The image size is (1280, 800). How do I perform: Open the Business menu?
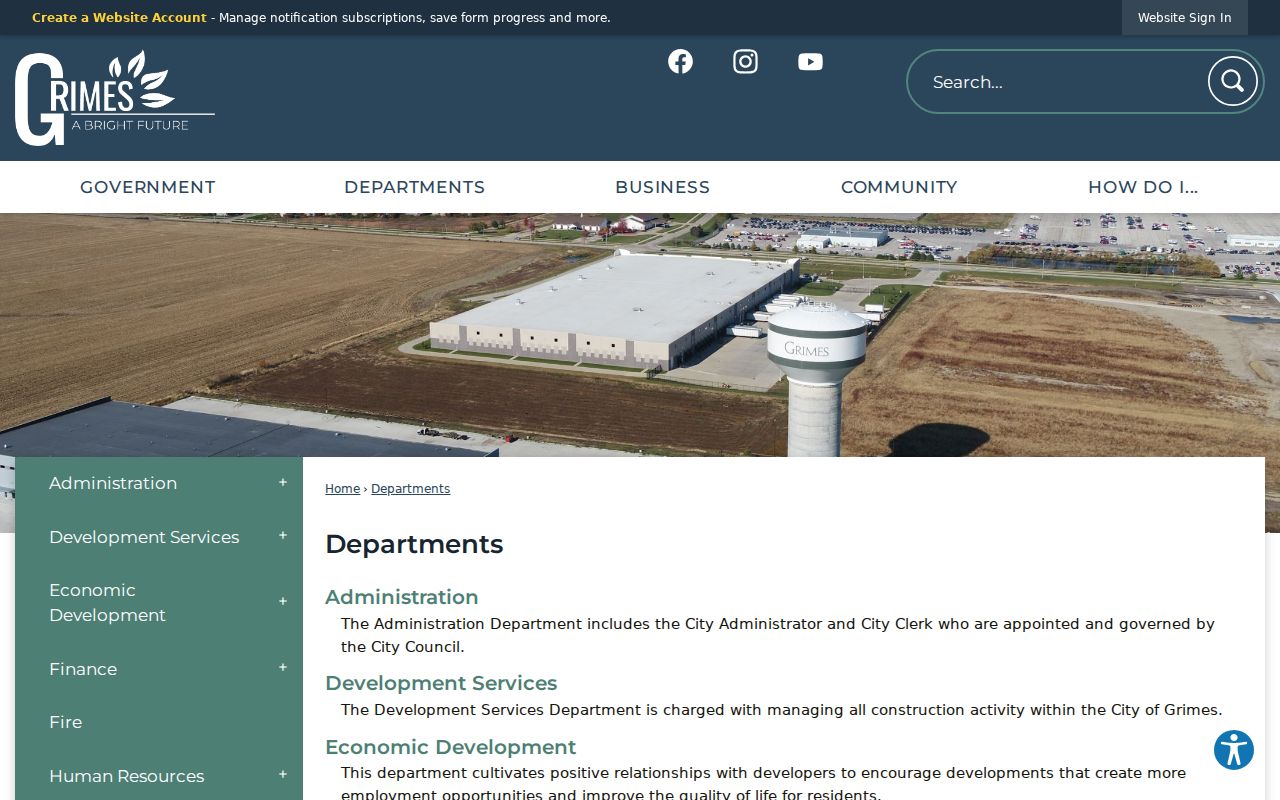pos(662,187)
